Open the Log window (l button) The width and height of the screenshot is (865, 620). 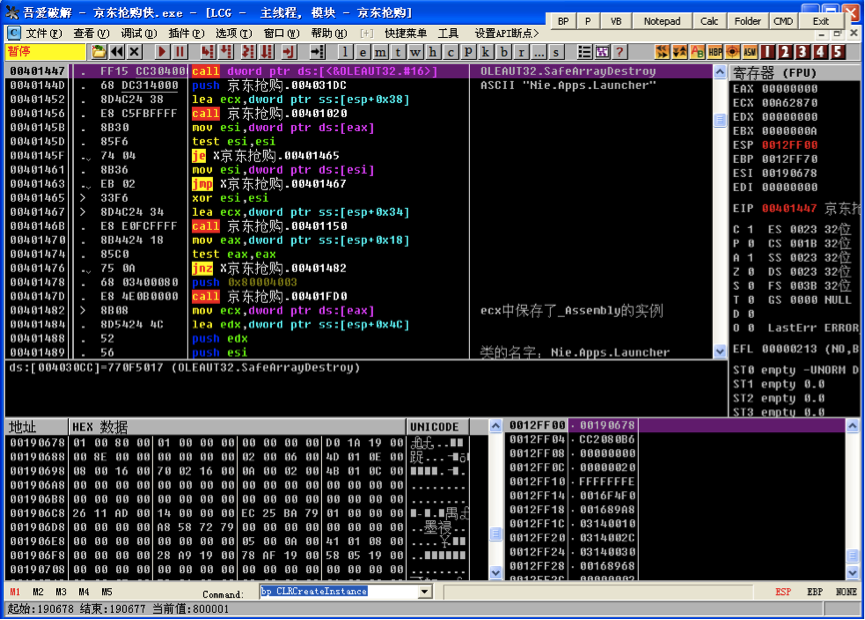[x=345, y=52]
